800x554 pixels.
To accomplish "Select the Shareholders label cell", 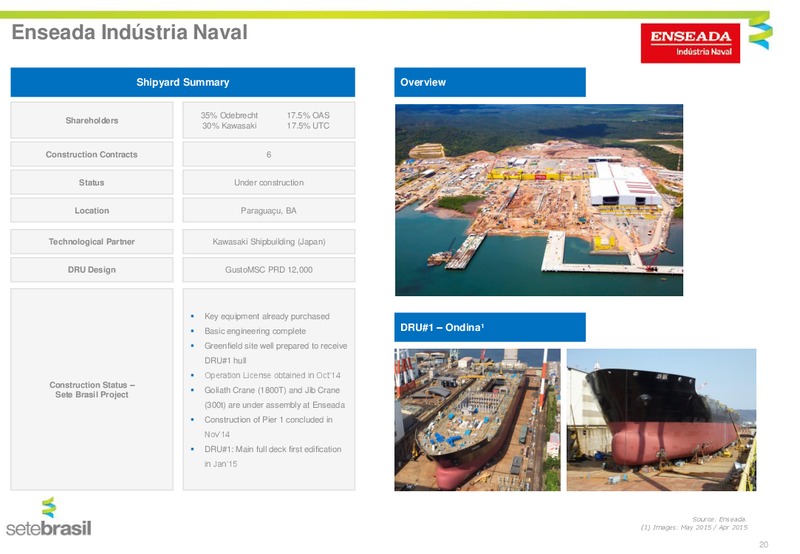I will click(x=92, y=120).
